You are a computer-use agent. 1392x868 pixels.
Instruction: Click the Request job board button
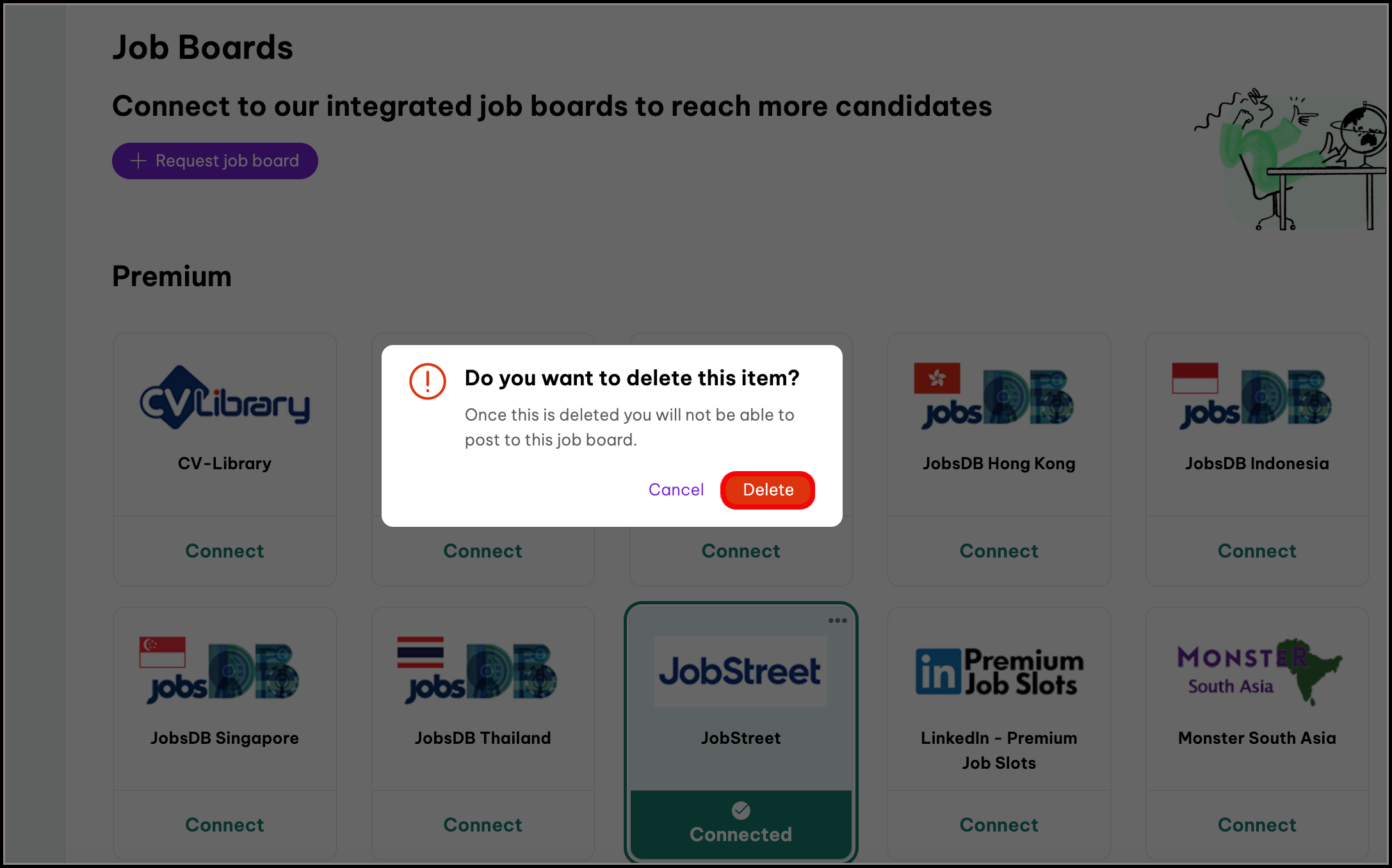coord(215,161)
